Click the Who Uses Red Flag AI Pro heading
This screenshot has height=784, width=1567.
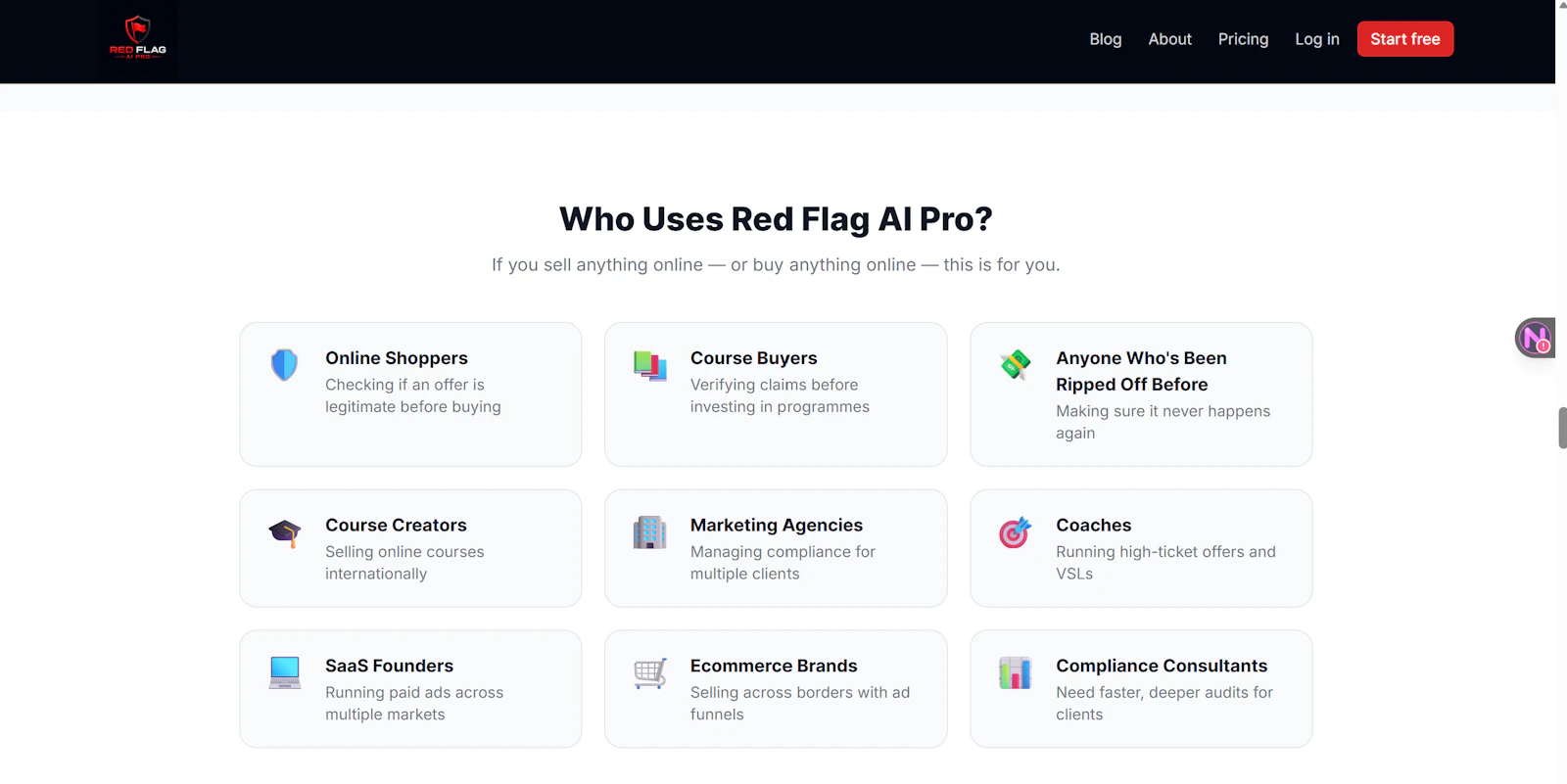[x=776, y=219]
